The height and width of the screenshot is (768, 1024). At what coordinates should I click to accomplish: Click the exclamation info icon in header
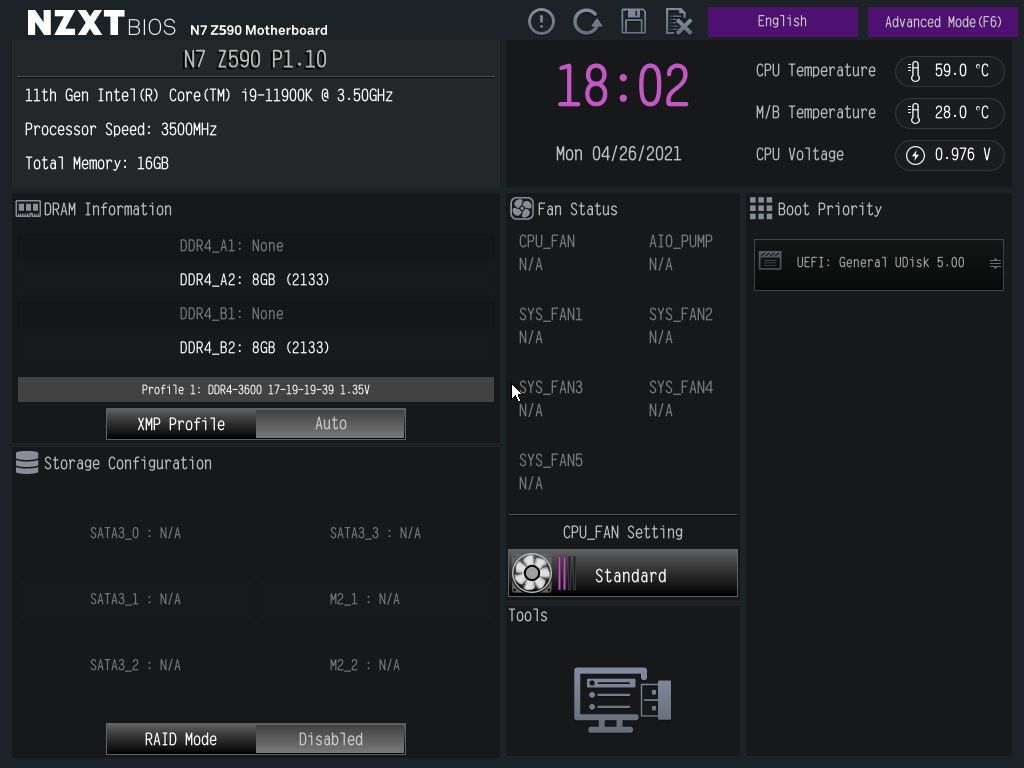pos(541,22)
